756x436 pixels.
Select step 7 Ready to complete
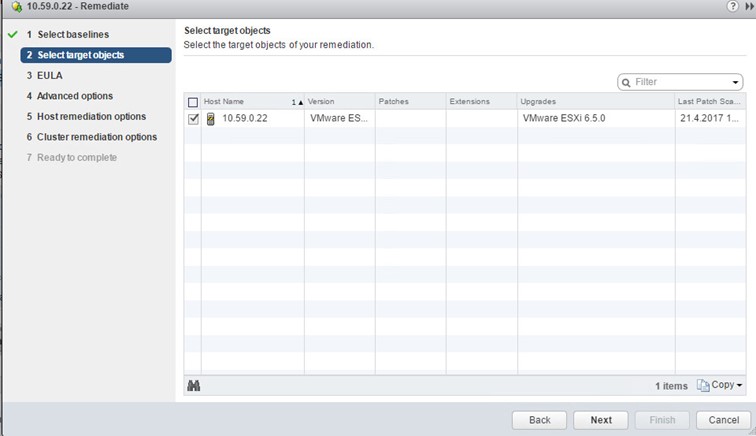tap(71, 157)
